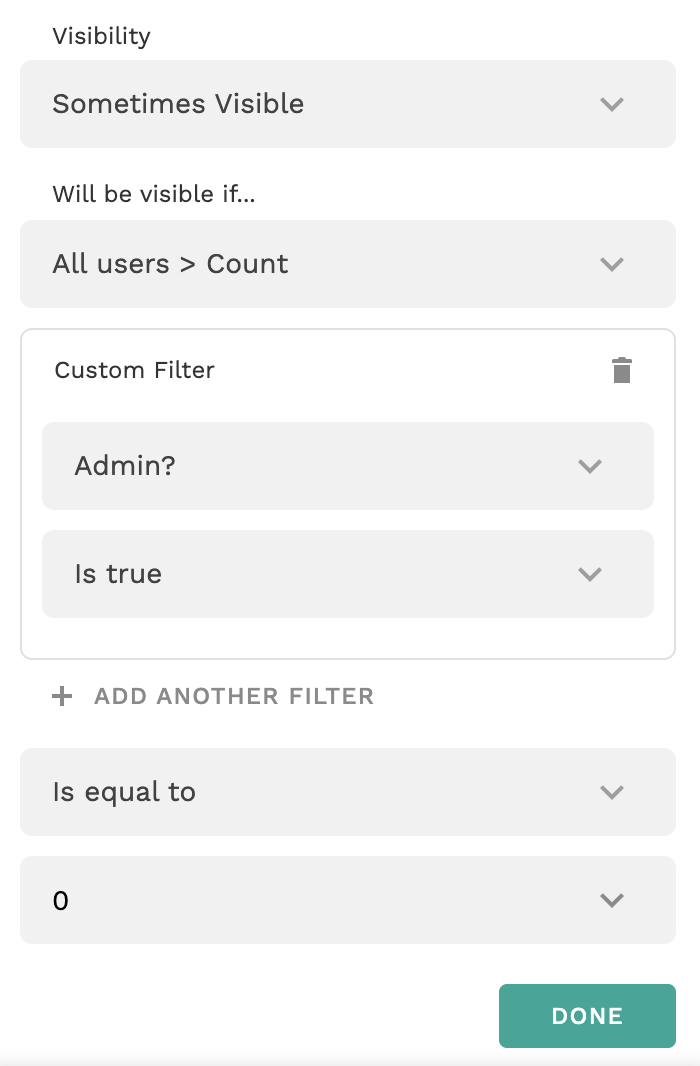Change the Is true condition dropdown
The image size is (700, 1066).
point(300,574)
